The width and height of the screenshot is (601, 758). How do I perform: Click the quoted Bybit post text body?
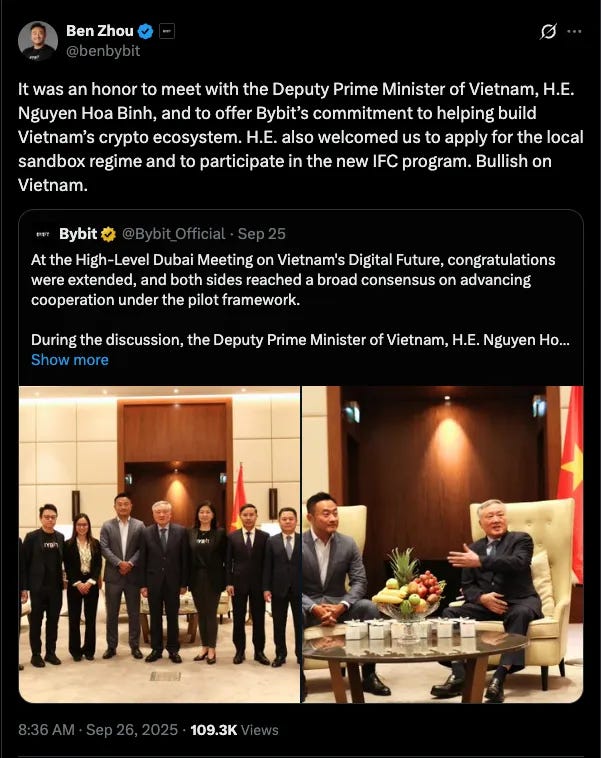(x=300, y=300)
